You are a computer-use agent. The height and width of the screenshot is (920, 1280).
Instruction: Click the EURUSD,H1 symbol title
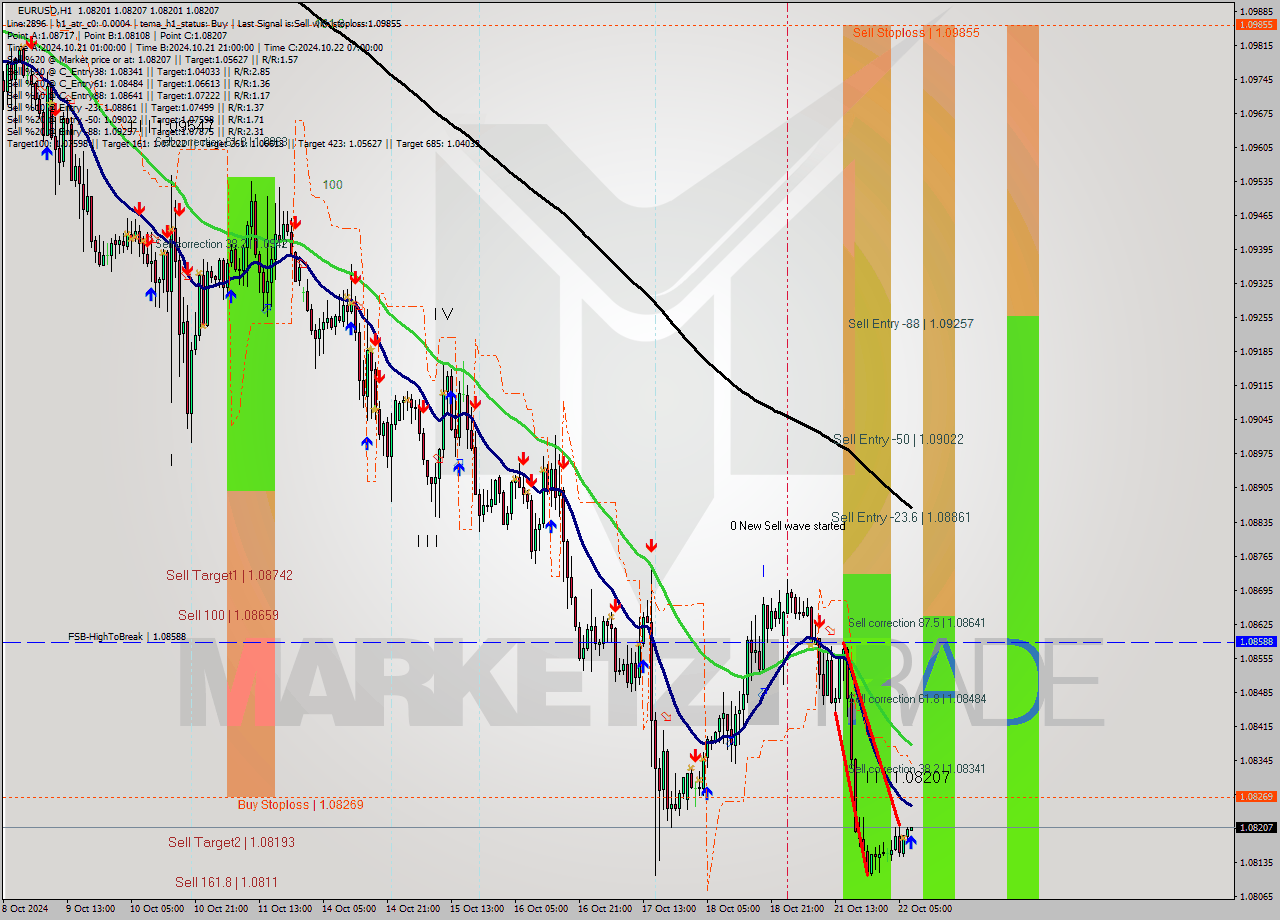click(x=44, y=10)
